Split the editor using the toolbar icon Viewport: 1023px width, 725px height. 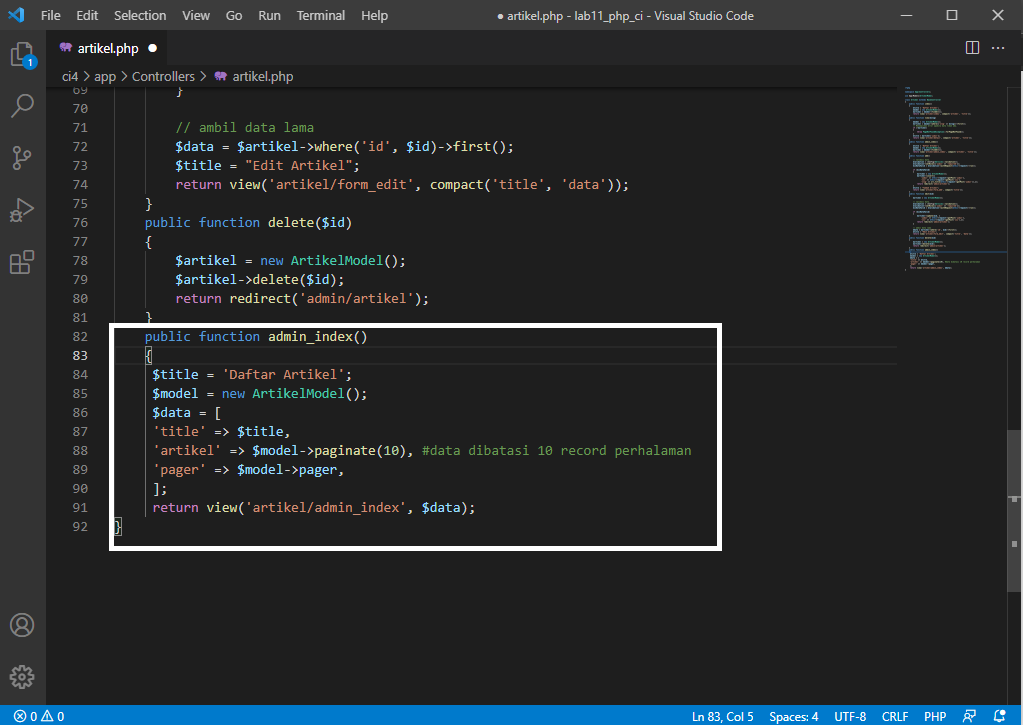[x=971, y=47]
